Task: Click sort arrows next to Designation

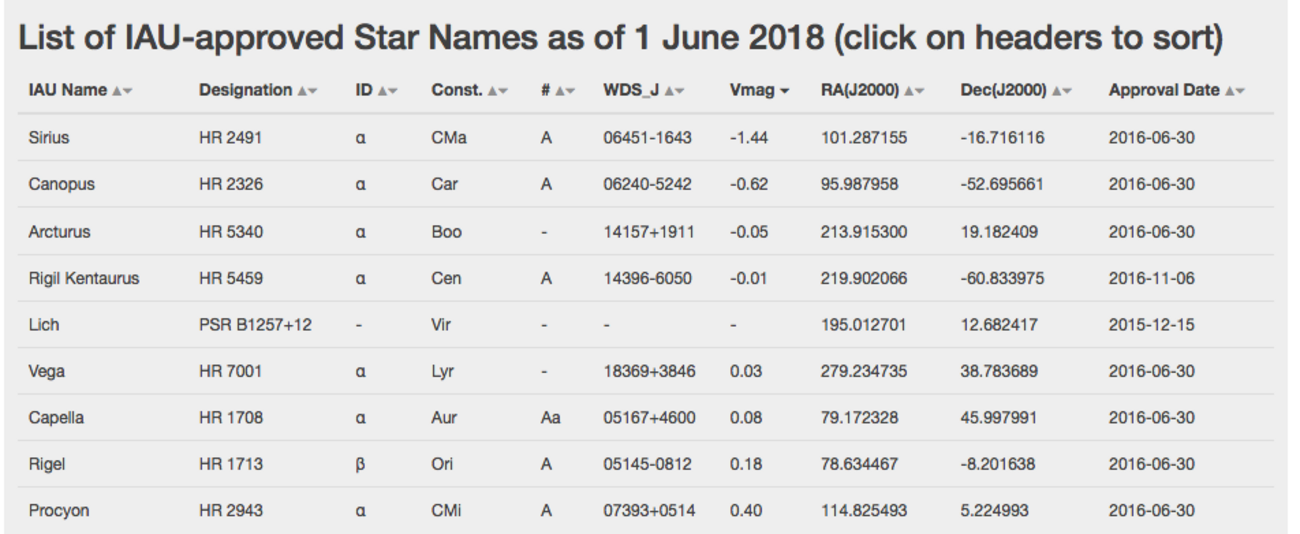Action: pyautogui.click(x=307, y=91)
